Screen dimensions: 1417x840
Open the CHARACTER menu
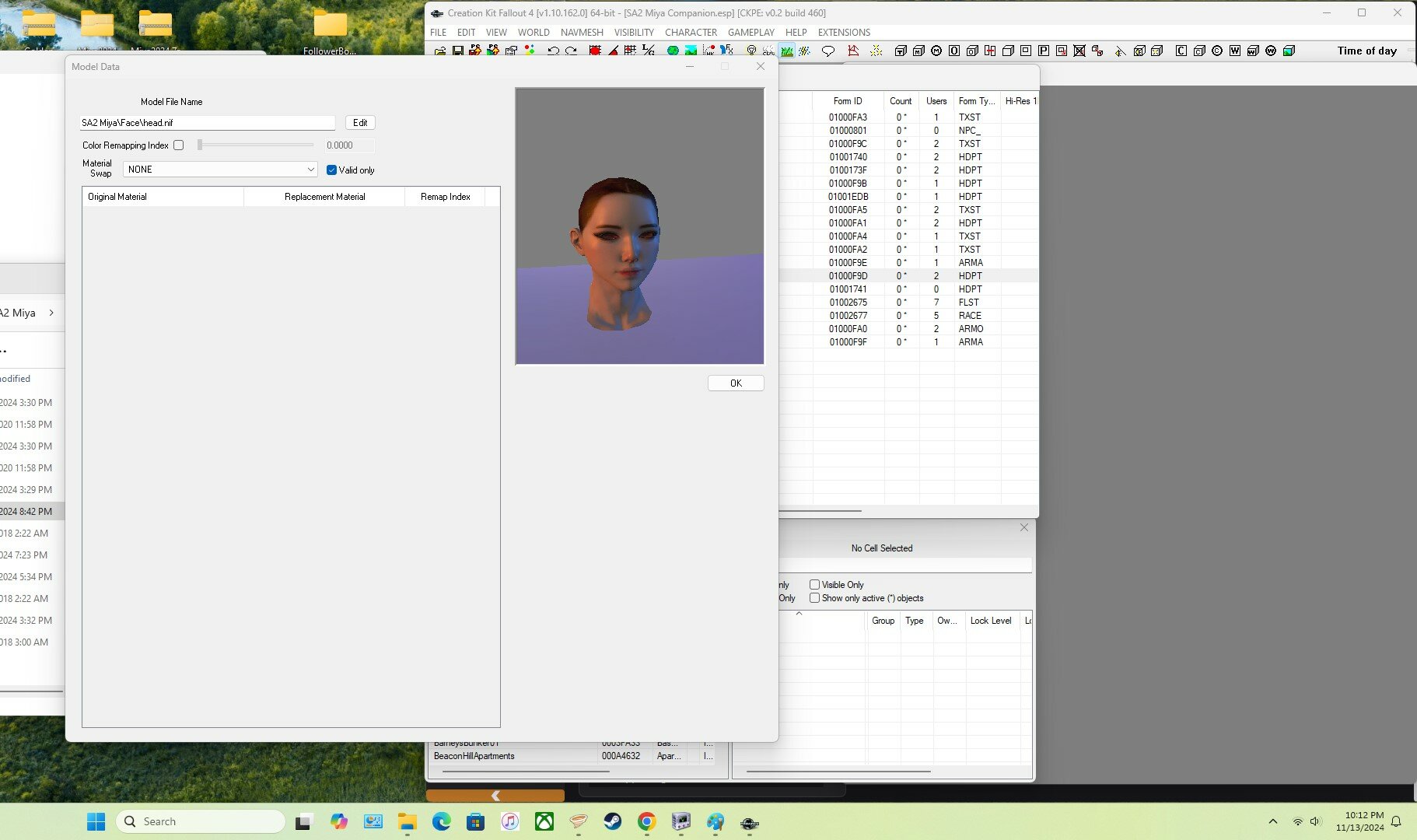[691, 33]
